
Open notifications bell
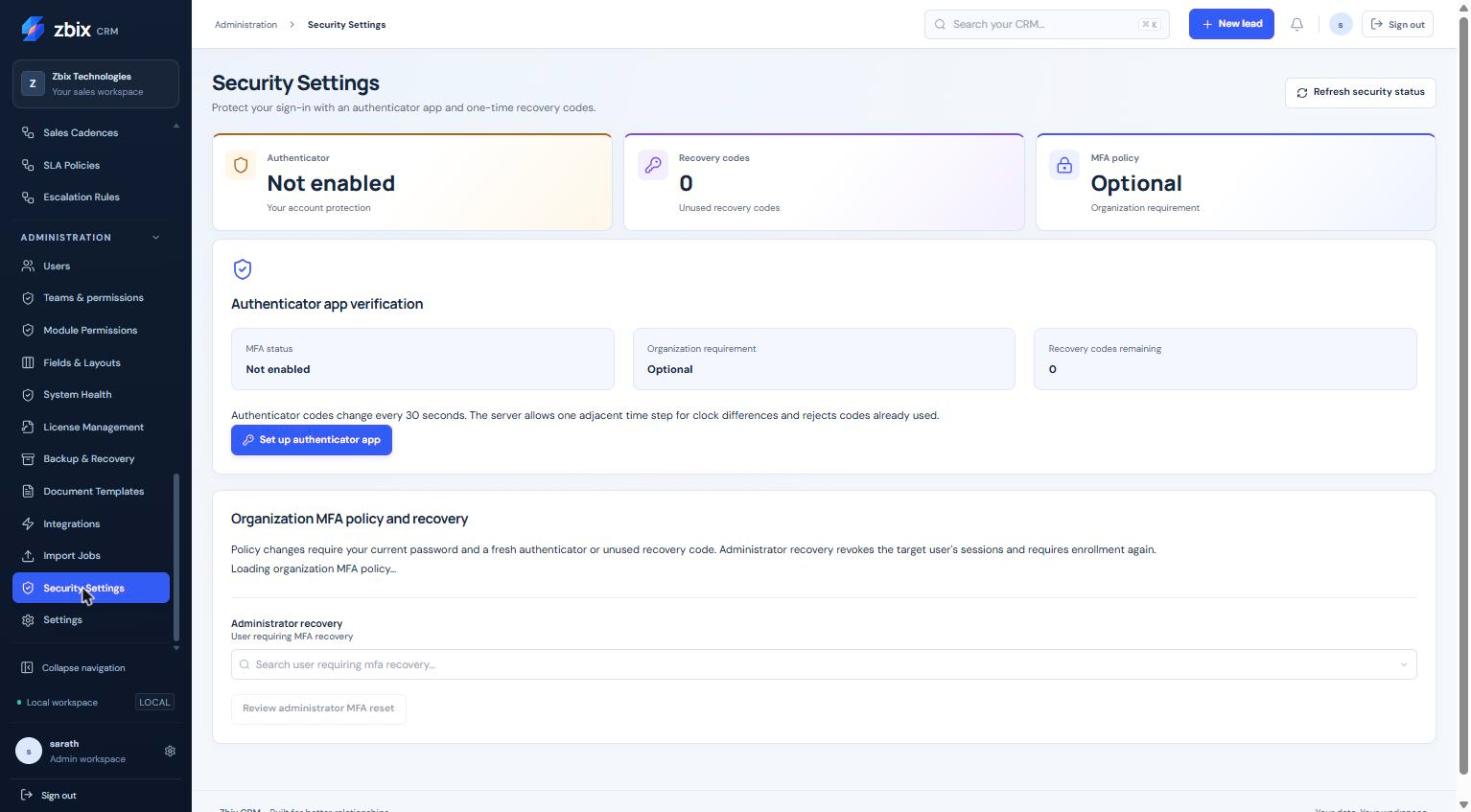click(1297, 24)
